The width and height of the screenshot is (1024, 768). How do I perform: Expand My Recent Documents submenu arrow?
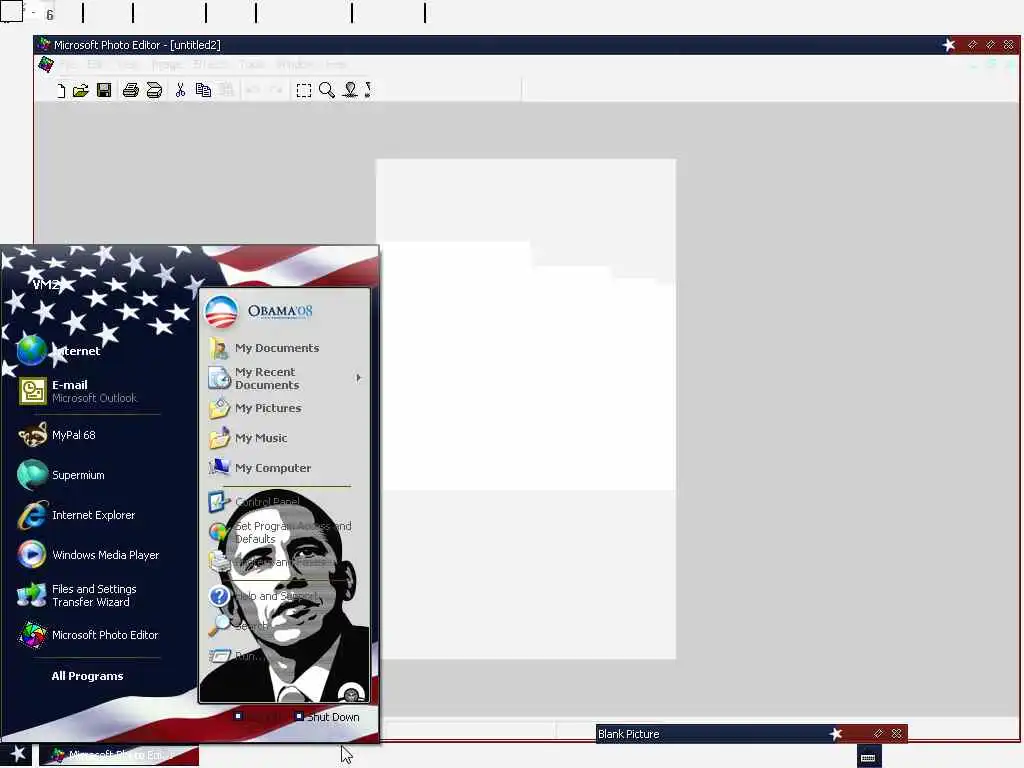pyautogui.click(x=358, y=378)
